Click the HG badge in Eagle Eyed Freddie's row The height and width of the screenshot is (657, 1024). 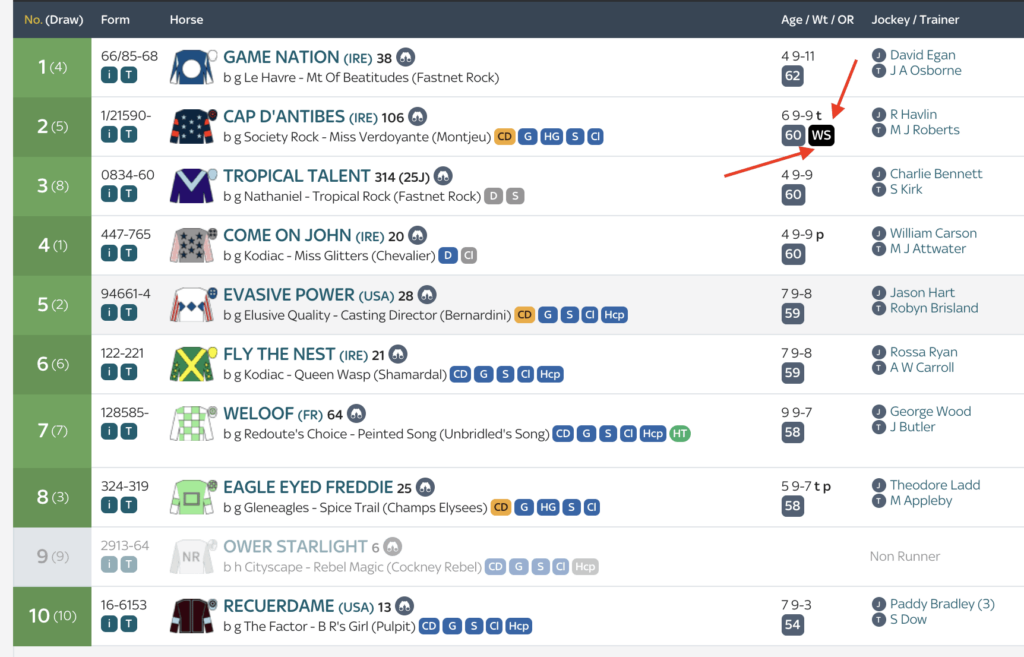click(x=548, y=507)
